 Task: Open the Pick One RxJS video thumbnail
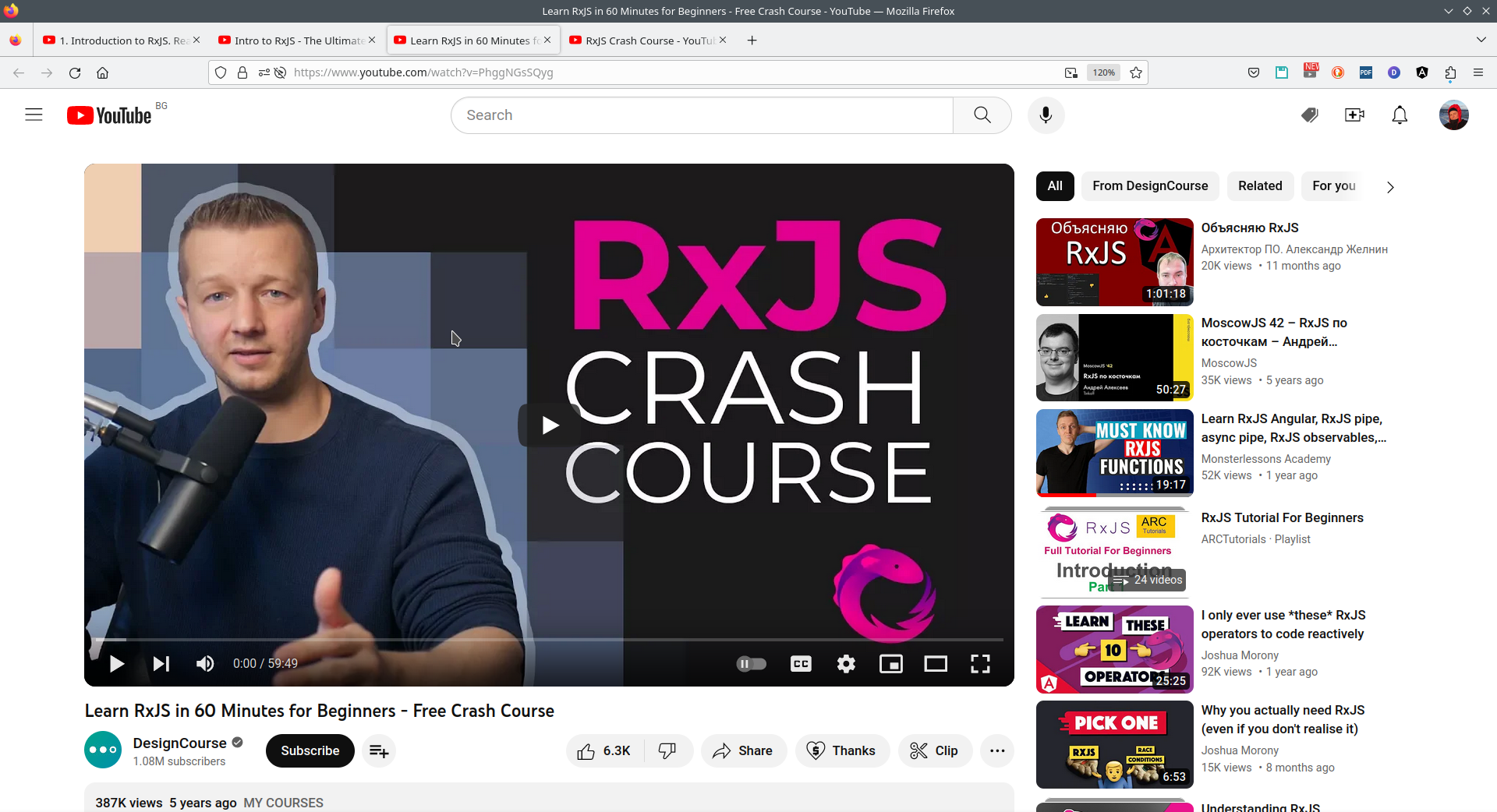[1115, 744]
